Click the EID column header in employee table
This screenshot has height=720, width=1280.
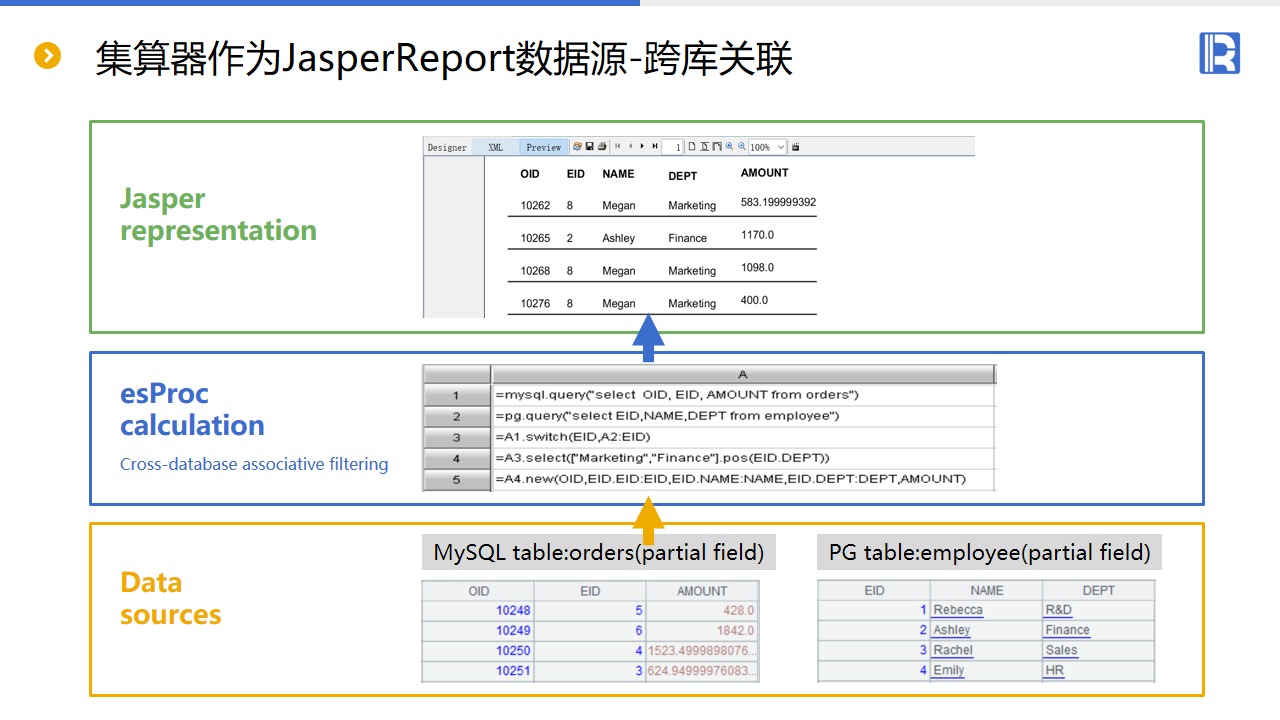pyautogui.click(x=874, y=591)
